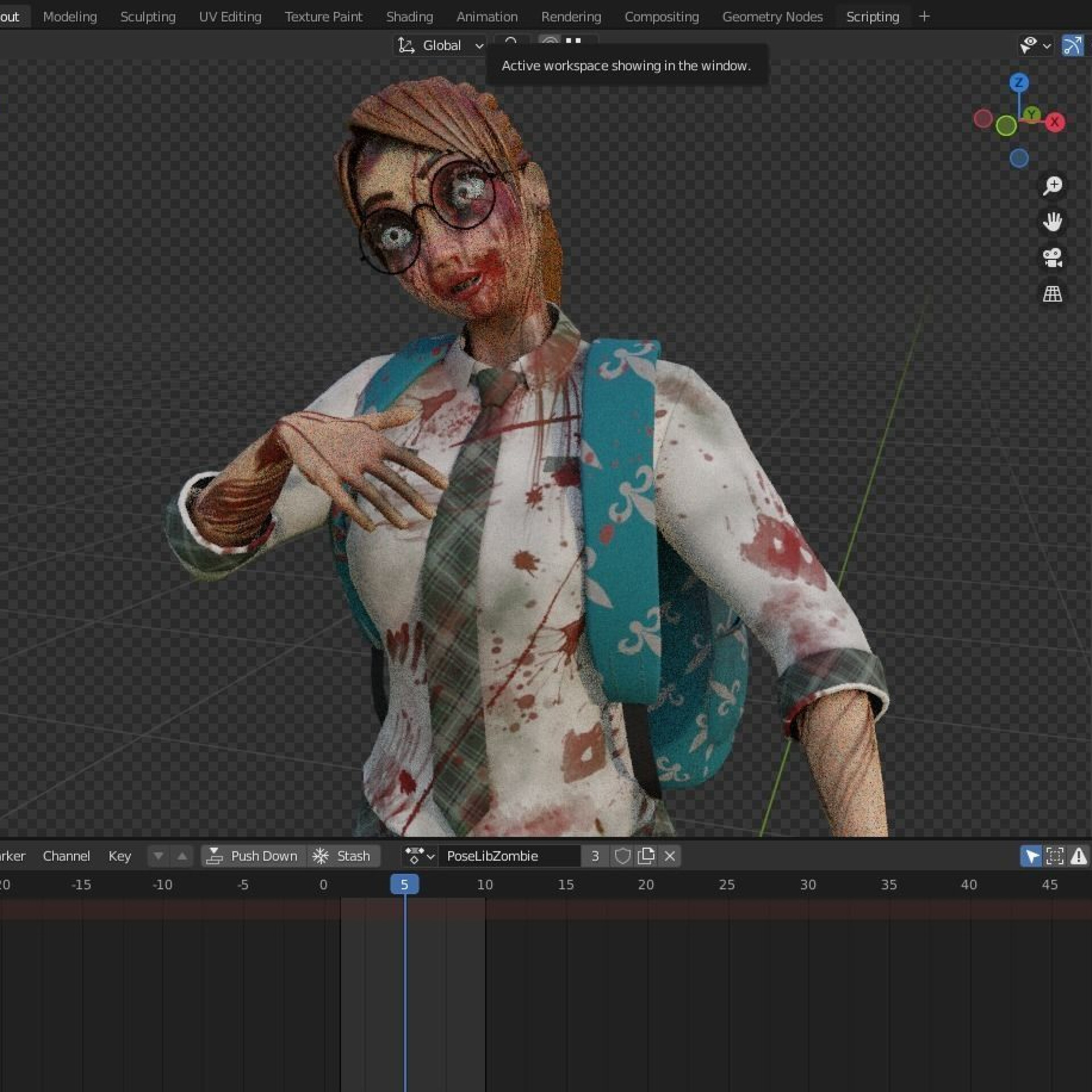Click the negative Z axis gizmo circle
Viewport: 1092px width, 1092px height.
point(1019,158)
